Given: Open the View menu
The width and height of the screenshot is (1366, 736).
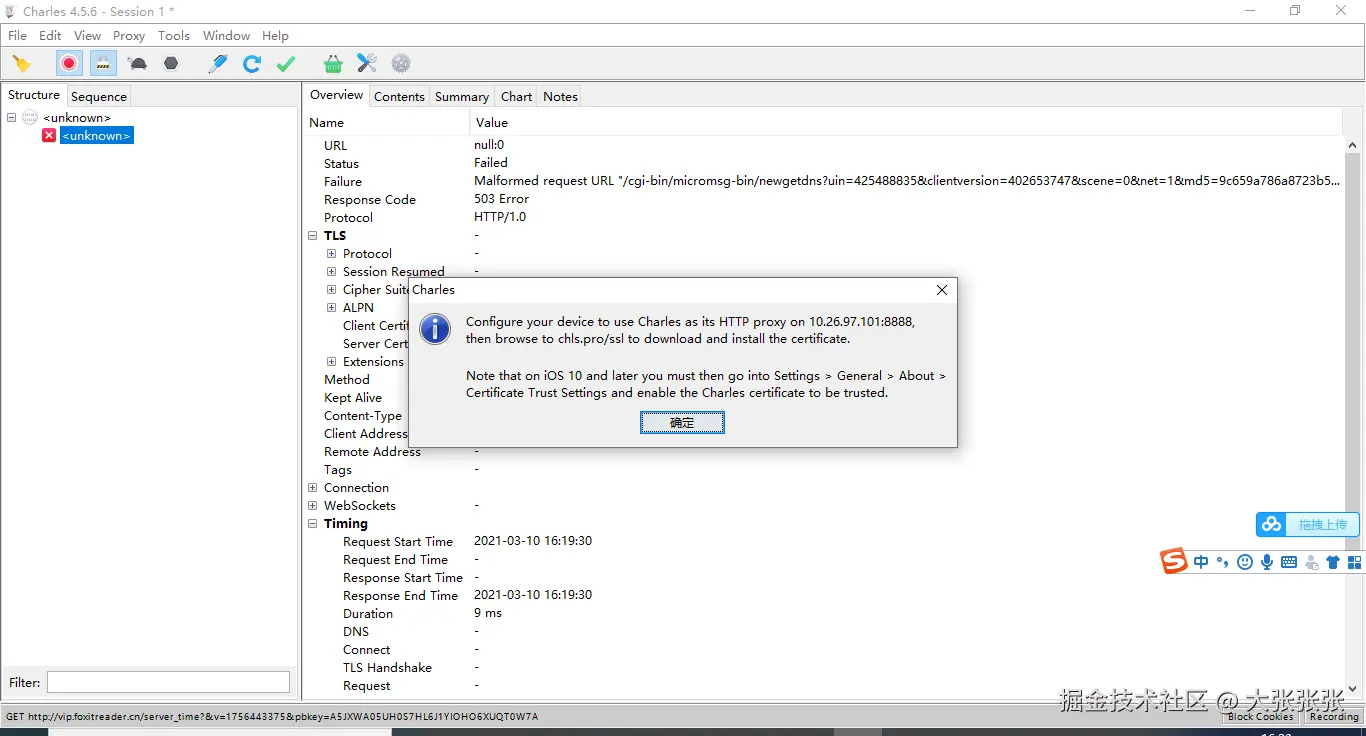Looking at the screenshot, I should 88,35.
